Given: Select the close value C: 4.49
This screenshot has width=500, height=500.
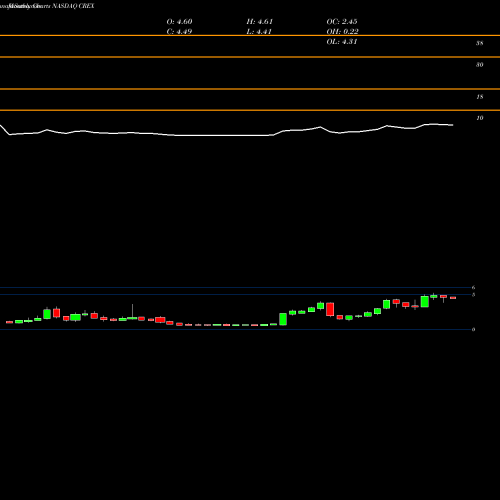Looking at the screenshot, I should point(179,32).
